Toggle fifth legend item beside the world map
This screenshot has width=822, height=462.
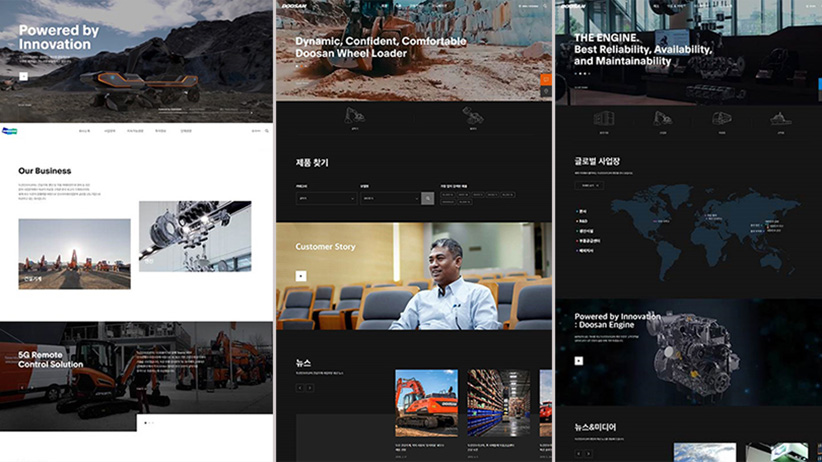pos(585,251)
